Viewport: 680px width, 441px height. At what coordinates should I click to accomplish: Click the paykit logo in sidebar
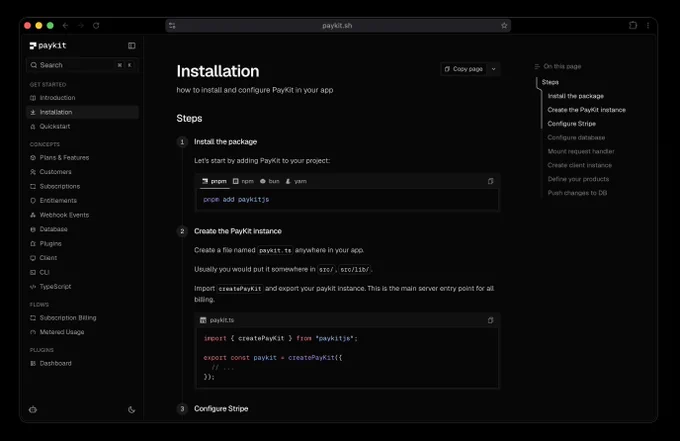point(48,46)
